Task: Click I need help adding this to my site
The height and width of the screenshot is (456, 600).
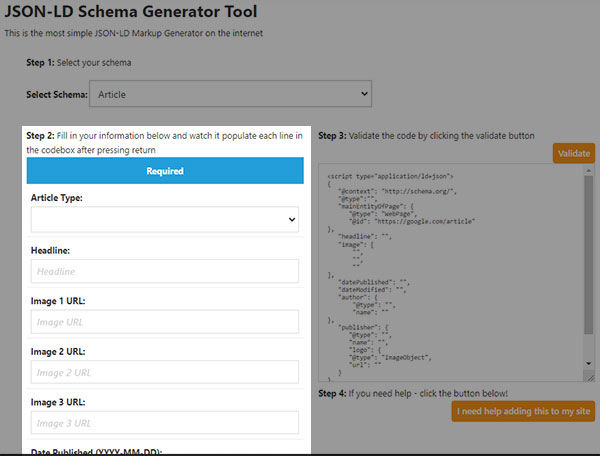Action: pos(523,411)
